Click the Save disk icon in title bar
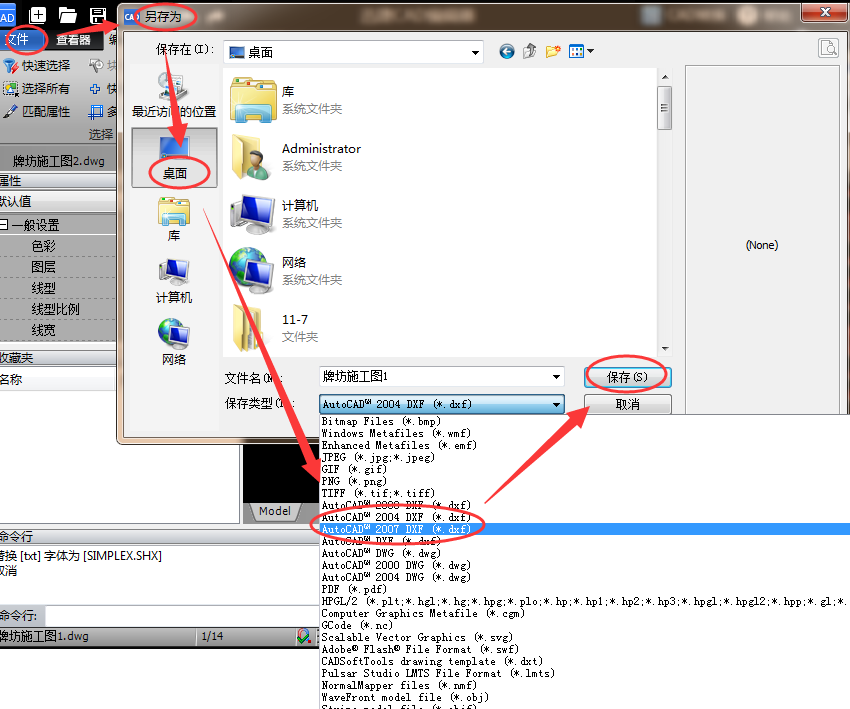The width and height of the screenshot is (850, 709). click(98, 15)
